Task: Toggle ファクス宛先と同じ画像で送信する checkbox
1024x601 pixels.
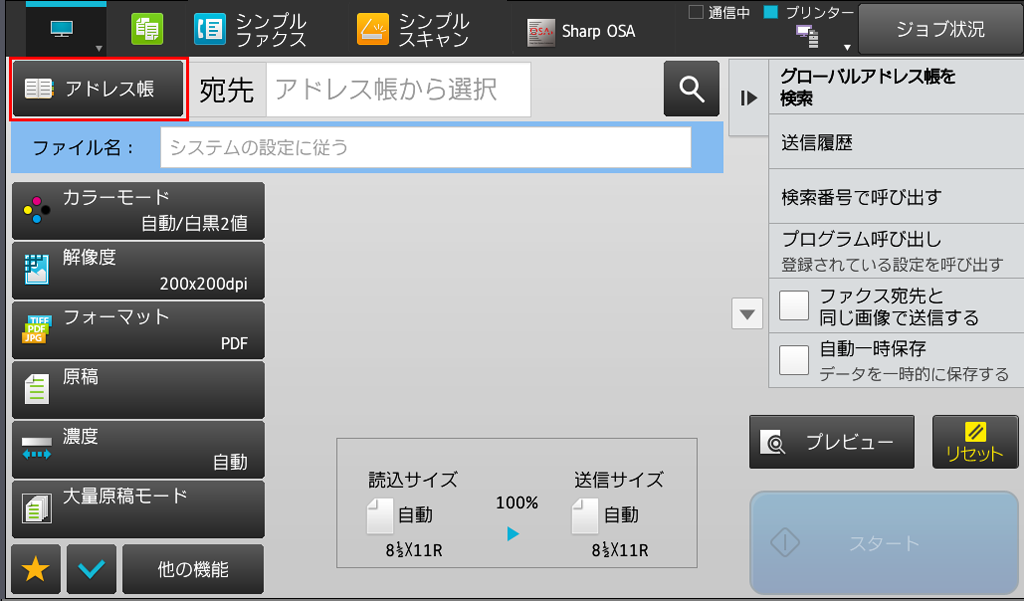Action: click(794, 306)
